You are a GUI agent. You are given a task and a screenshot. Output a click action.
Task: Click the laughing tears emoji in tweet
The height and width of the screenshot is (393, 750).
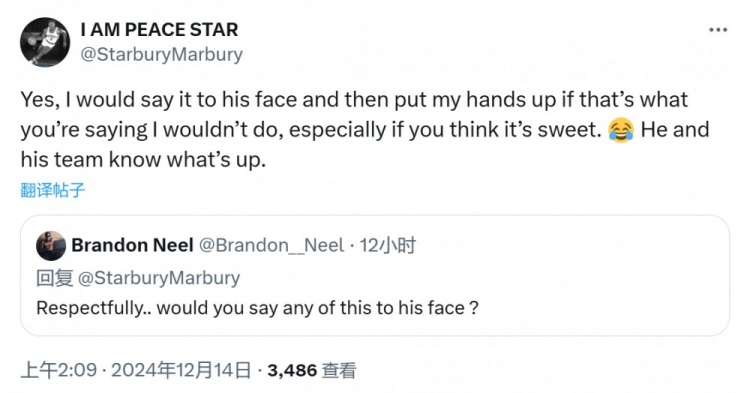click(621, 131)
